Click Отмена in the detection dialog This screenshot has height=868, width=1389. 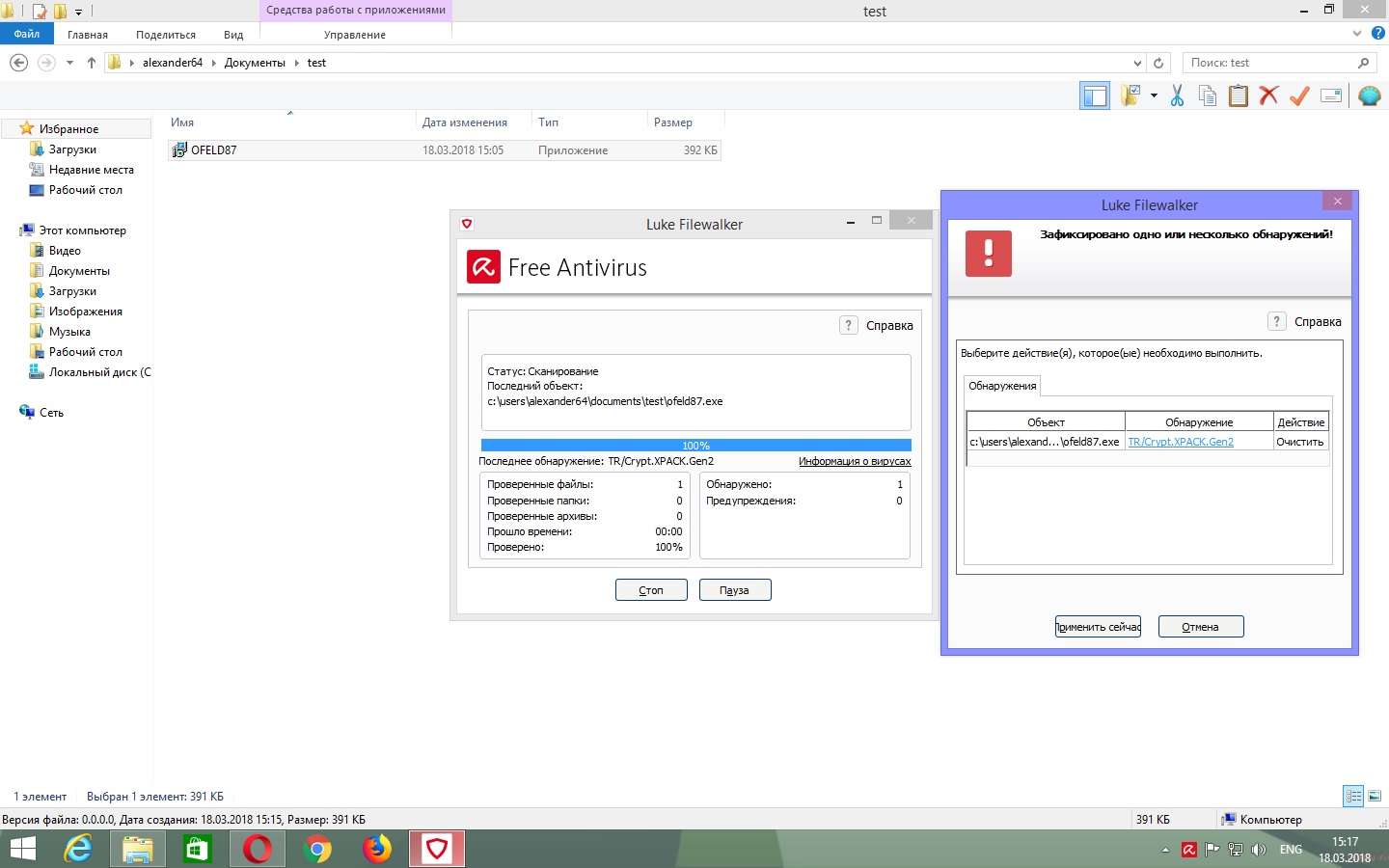(x=1200, y=627)
